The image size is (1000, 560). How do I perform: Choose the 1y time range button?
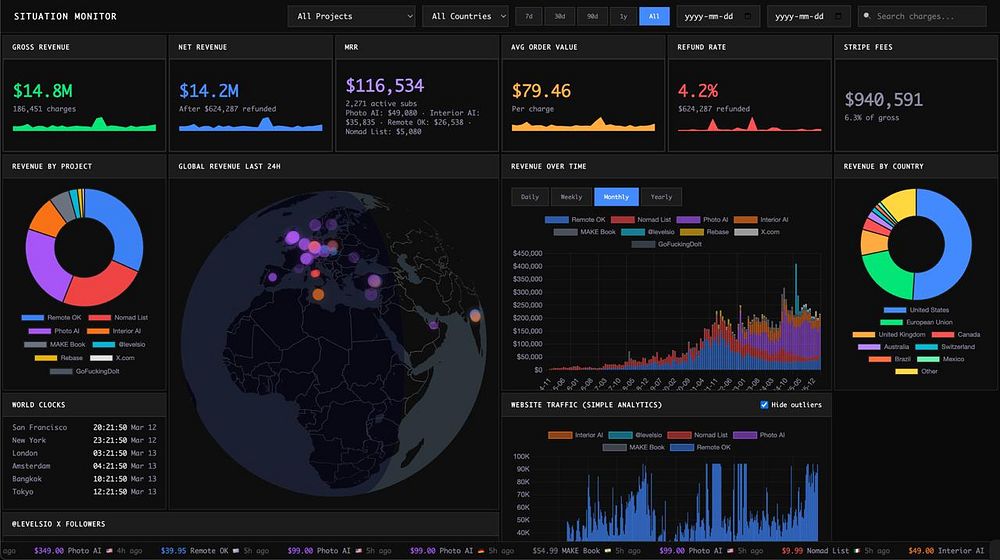point(623,16)
